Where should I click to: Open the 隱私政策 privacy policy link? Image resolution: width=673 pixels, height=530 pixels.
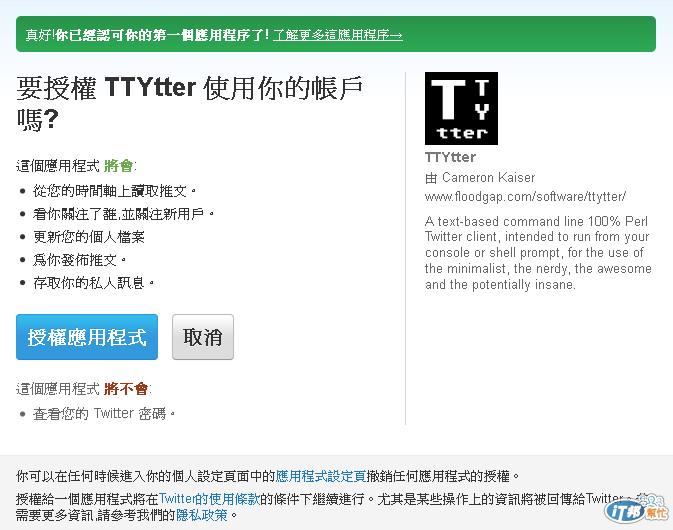(202, 515)
